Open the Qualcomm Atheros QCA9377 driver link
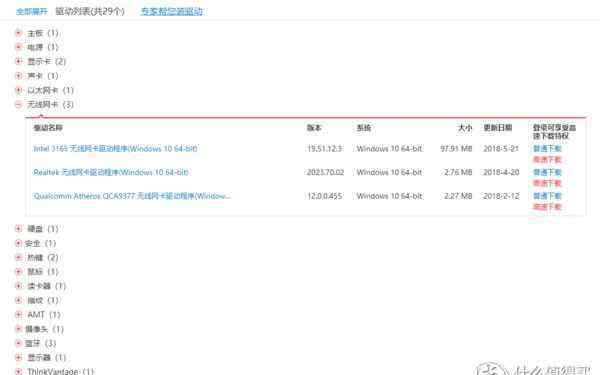The height and width of the screenshot is (375, 600). [x=132, y=196]
